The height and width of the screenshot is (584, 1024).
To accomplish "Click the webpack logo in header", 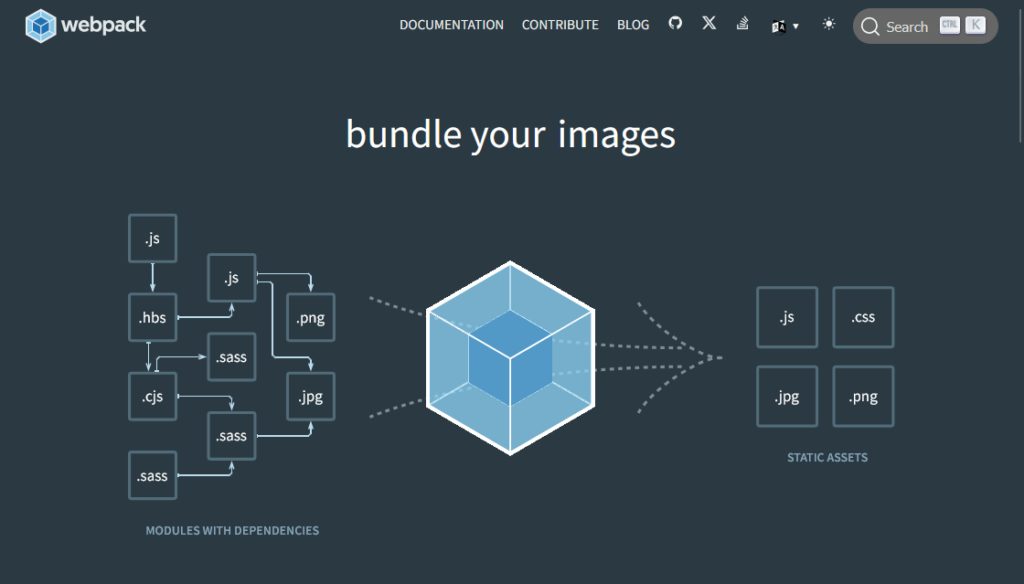I will coord(86,25).
